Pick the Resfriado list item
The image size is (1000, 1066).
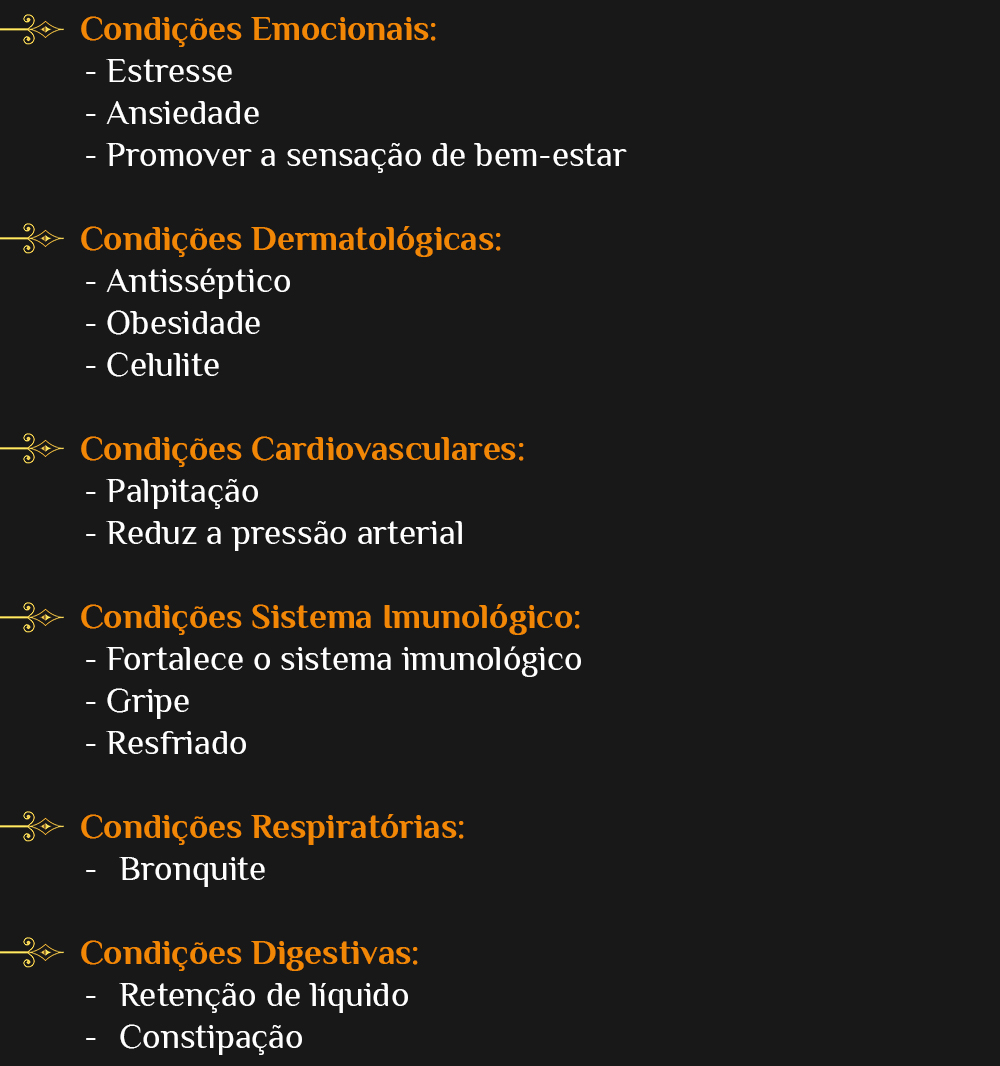[x=176, y=744]
